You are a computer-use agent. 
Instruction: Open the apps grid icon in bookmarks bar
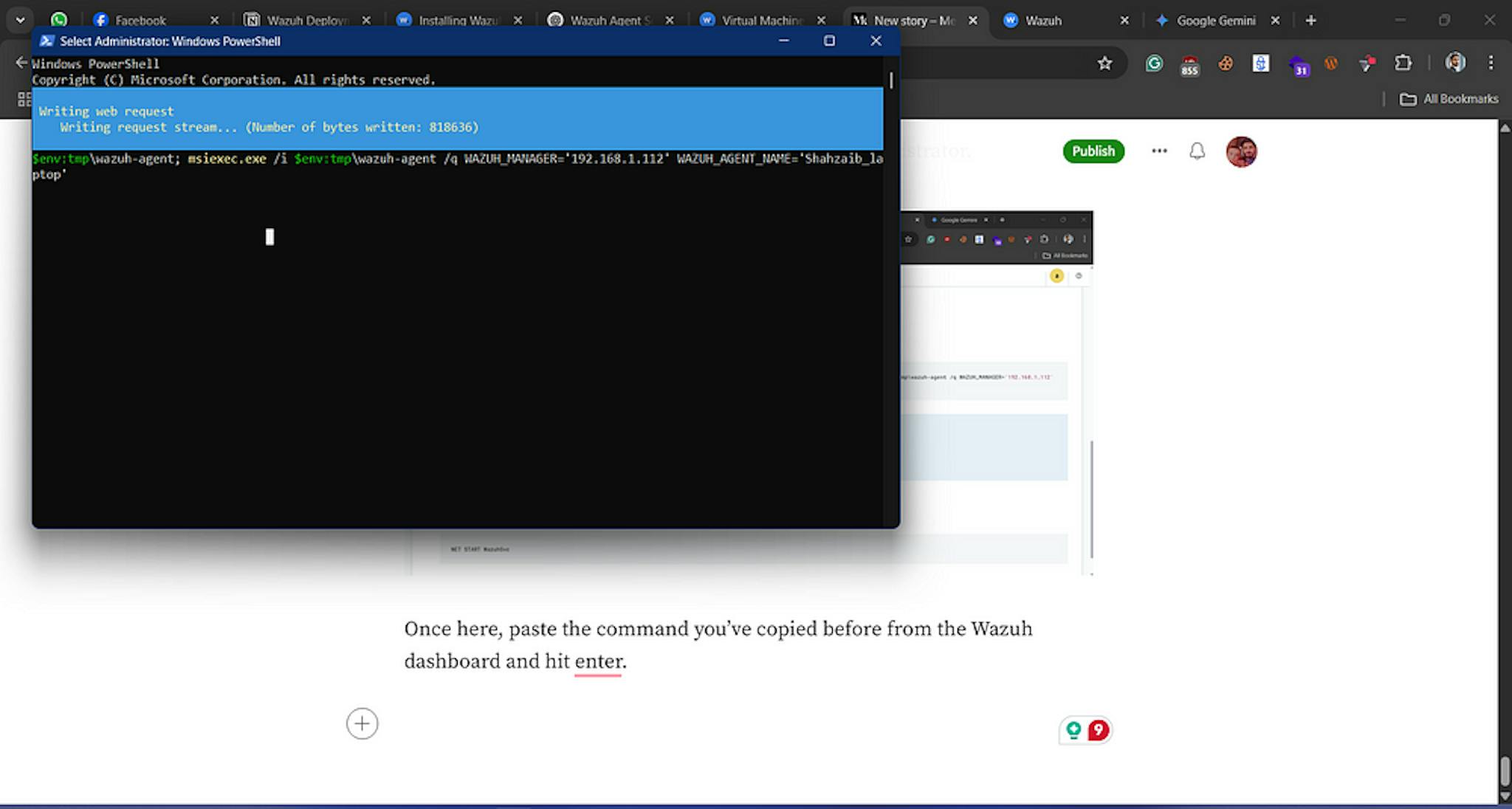(x=24, y=99)
